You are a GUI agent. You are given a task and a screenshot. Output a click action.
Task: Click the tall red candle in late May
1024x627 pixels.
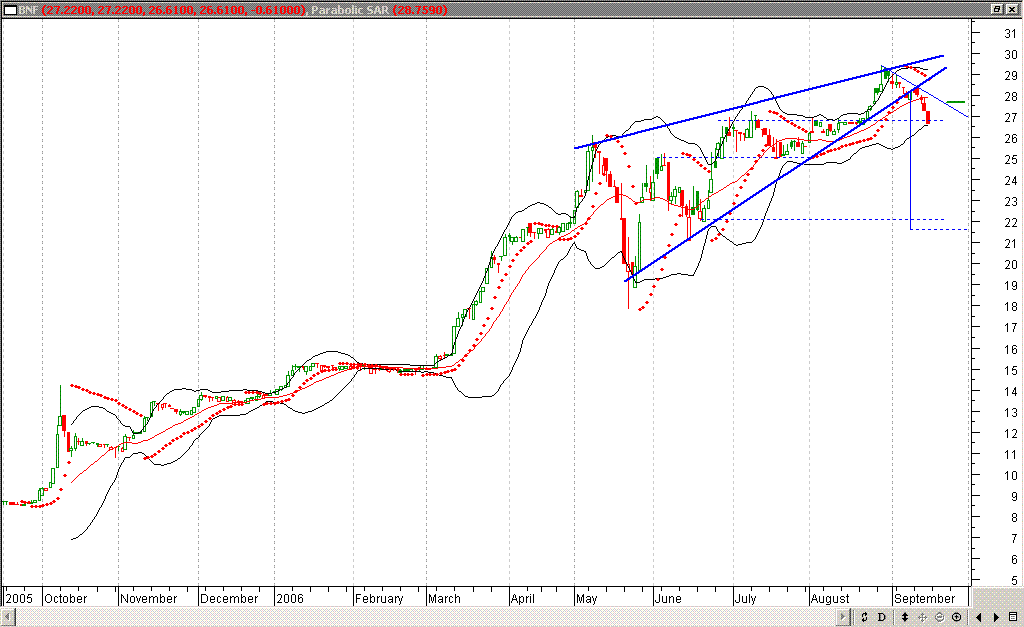pos(624,242)
